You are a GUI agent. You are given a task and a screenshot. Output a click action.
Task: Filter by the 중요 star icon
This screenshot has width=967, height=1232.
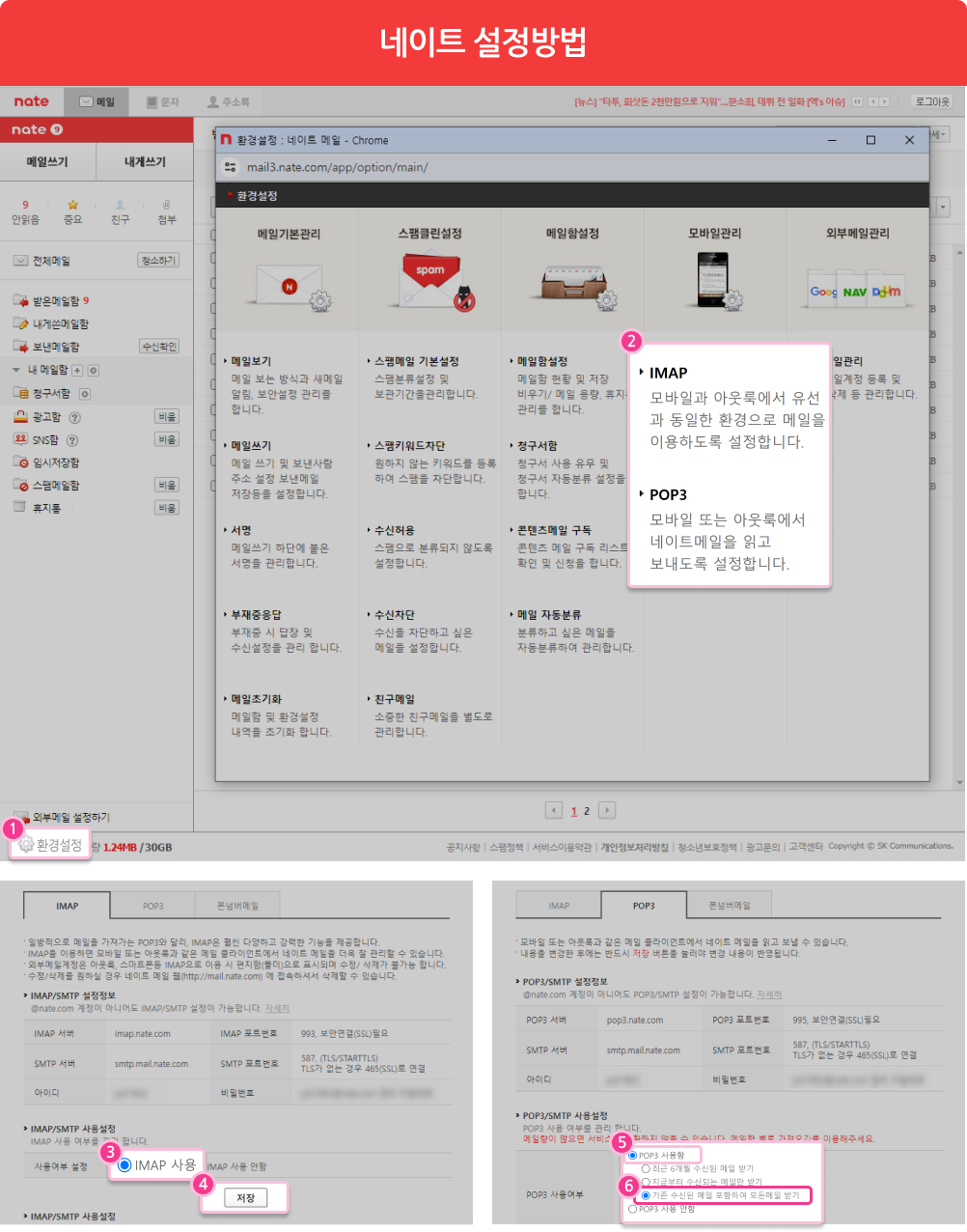tap(73, 205)
